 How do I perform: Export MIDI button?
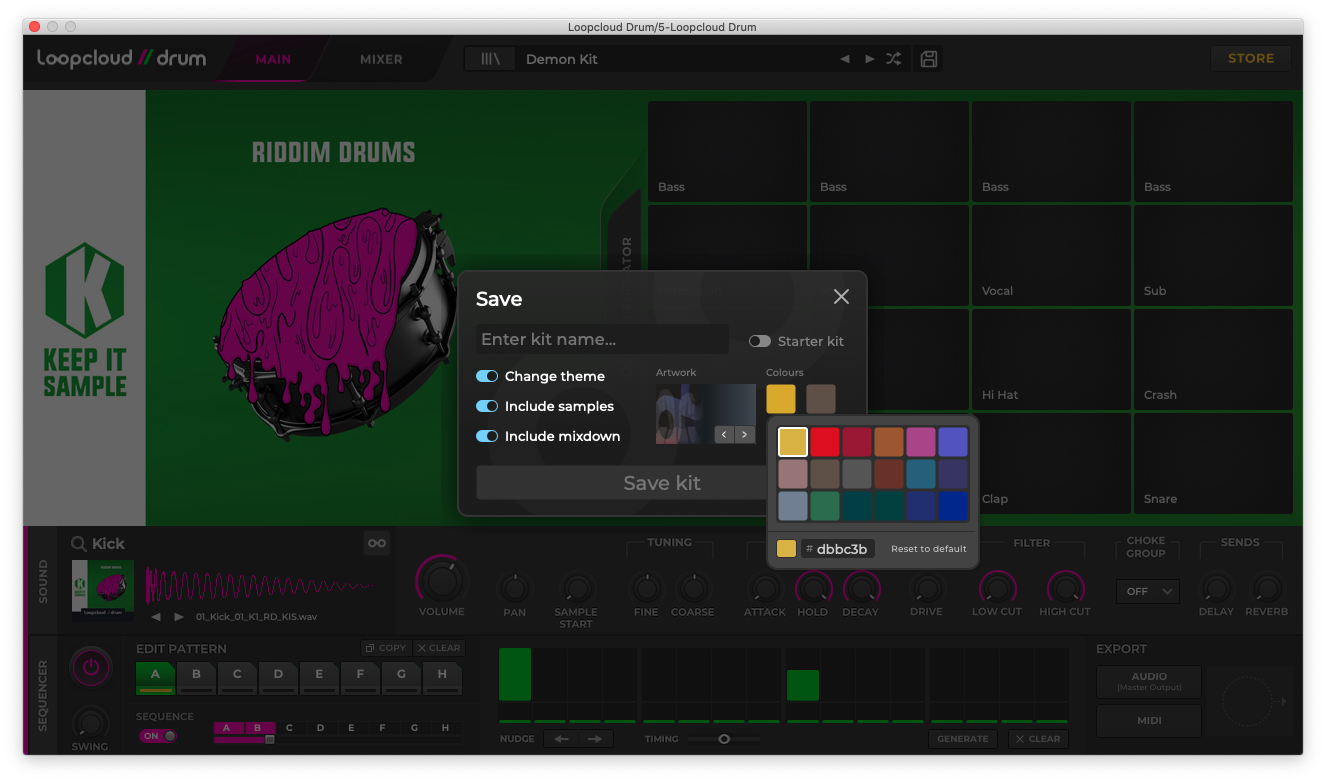pyautogui.click(x=1149, y=721)
